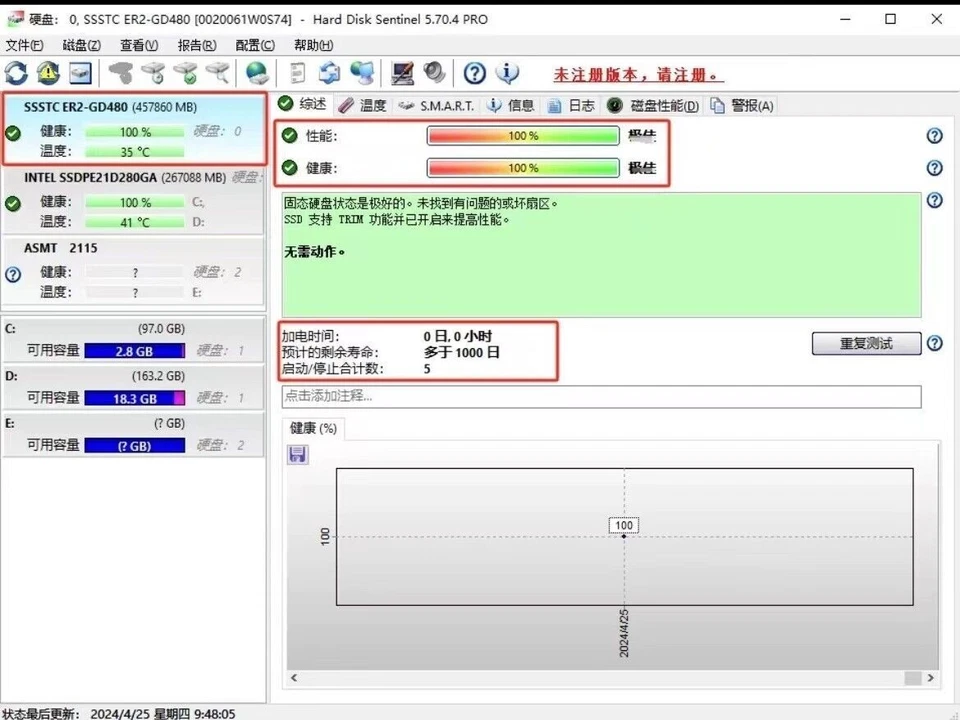This screenshot has height=720, width=960.
Task: Switch to the 磁盘性能(D) tab
Action: pyautogui.click(x=653, y=105)
